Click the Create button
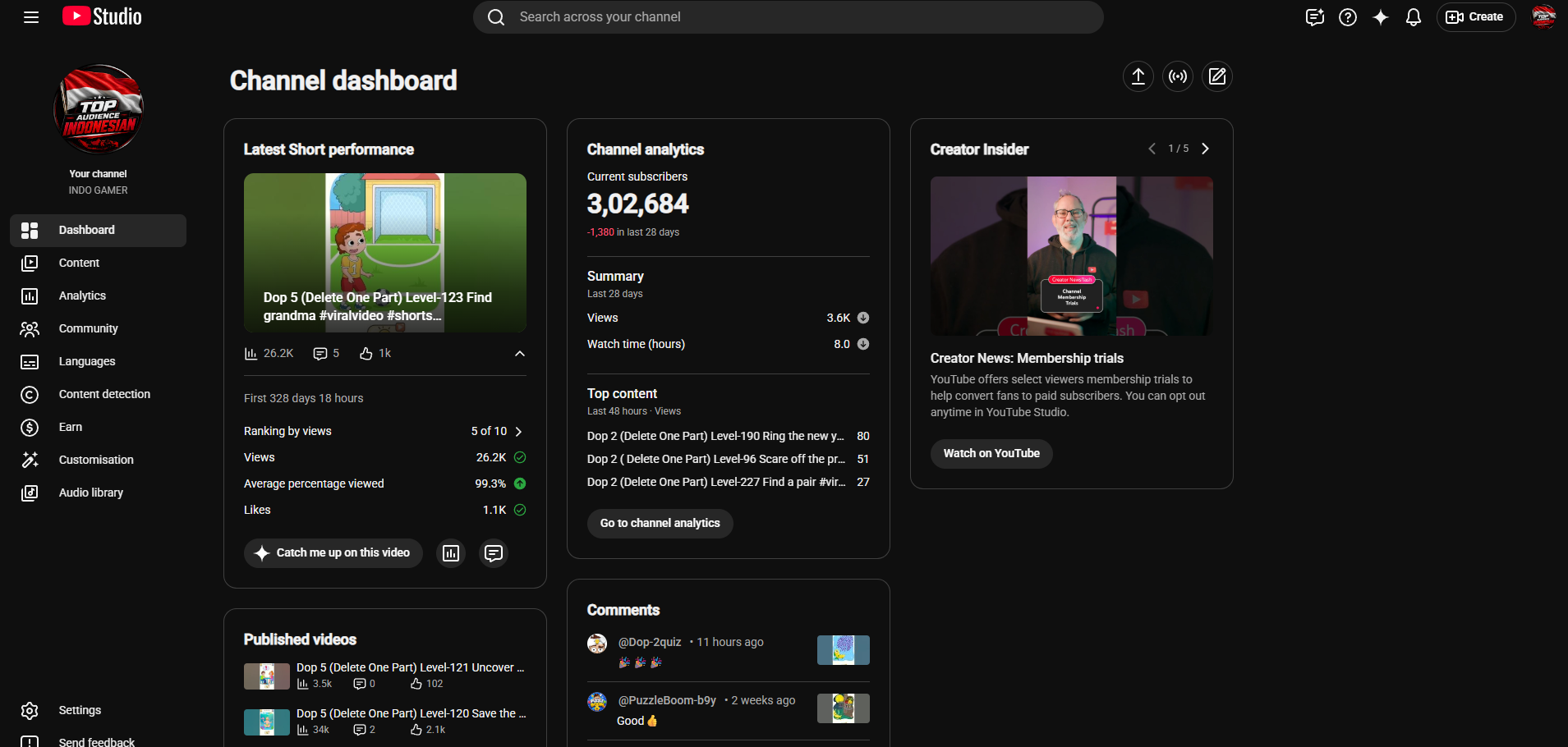The image size is (1568, 747). [x=1476, y=17]
